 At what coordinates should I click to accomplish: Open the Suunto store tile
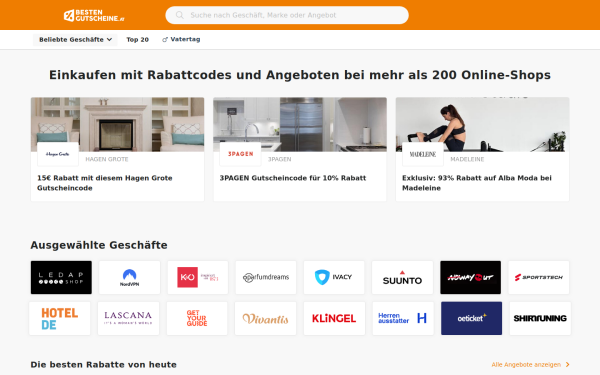pyautogui.click(x=403, y=277)
